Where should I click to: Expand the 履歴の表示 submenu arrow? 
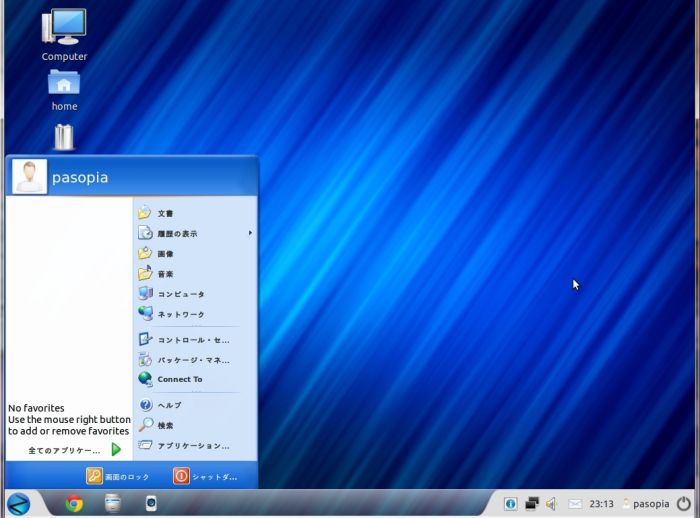[250, 233]
